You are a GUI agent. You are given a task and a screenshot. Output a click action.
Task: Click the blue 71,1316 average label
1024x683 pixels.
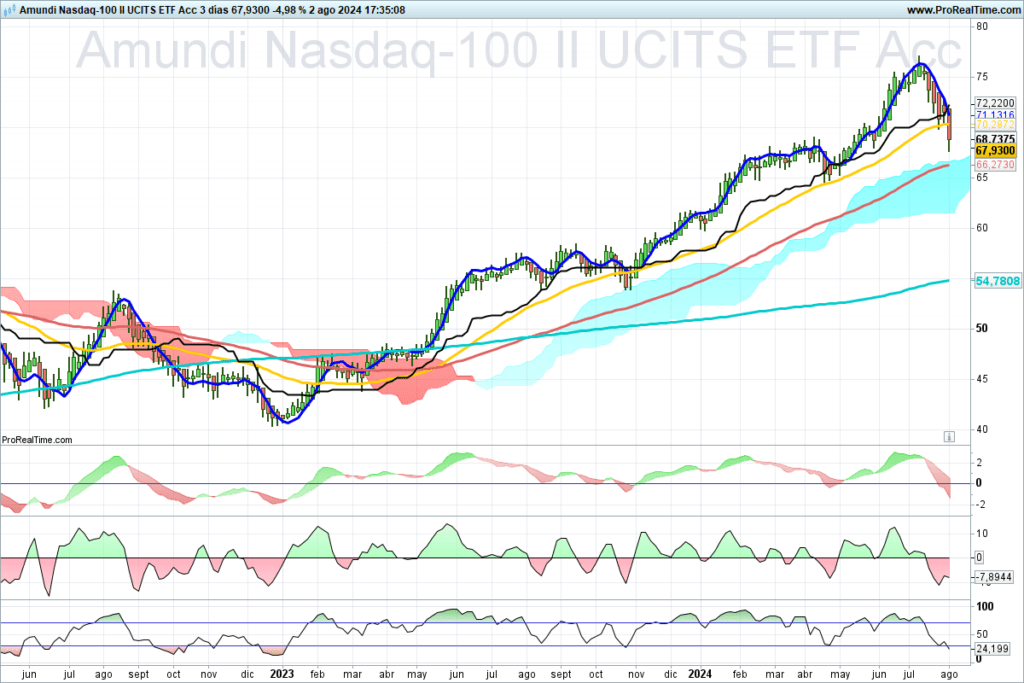(x=995, y=115)
